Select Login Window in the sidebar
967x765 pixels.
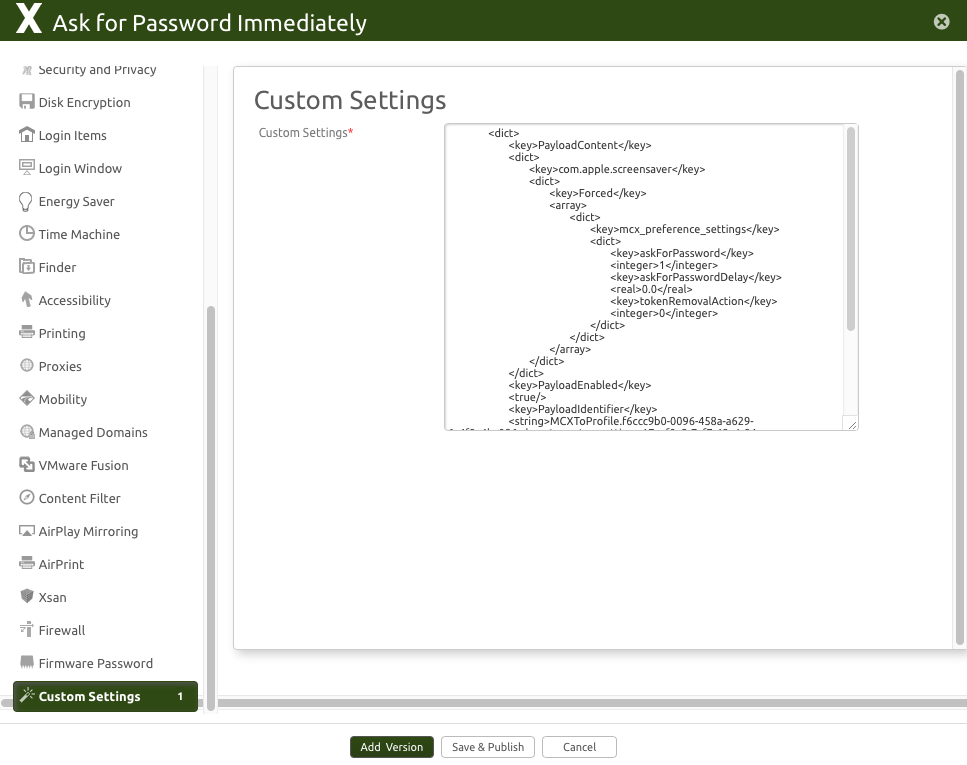(x=80, y=168)
